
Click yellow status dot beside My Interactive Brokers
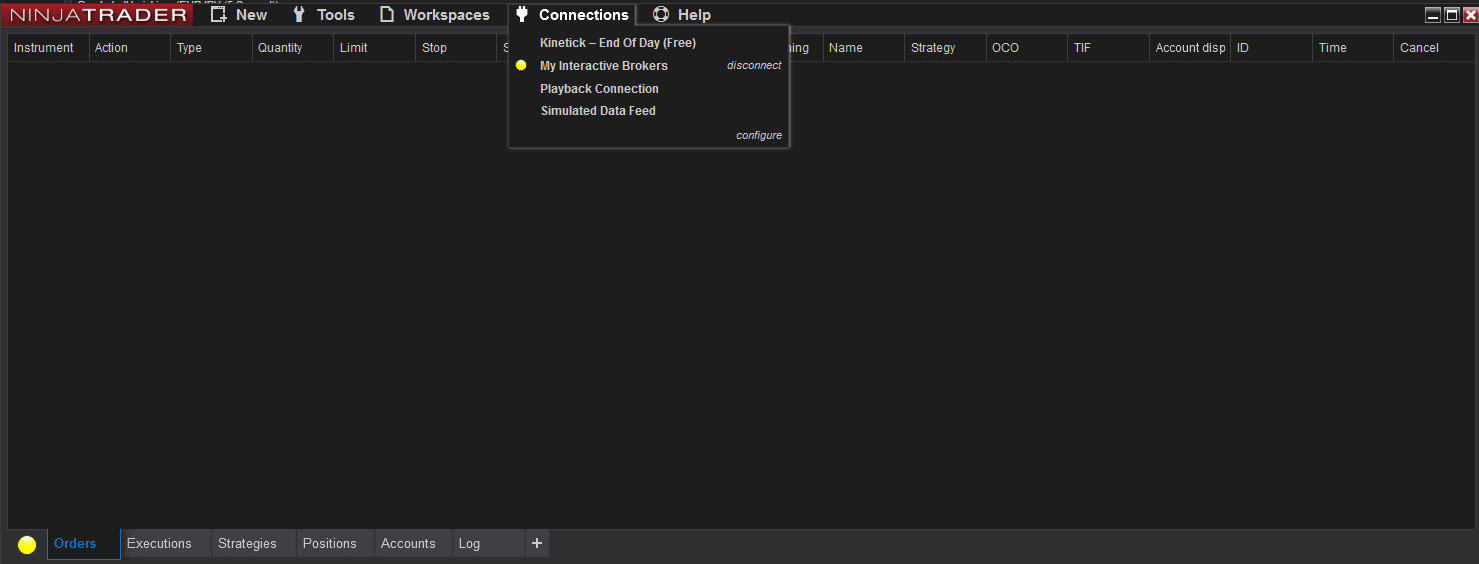tap(521, 65)
